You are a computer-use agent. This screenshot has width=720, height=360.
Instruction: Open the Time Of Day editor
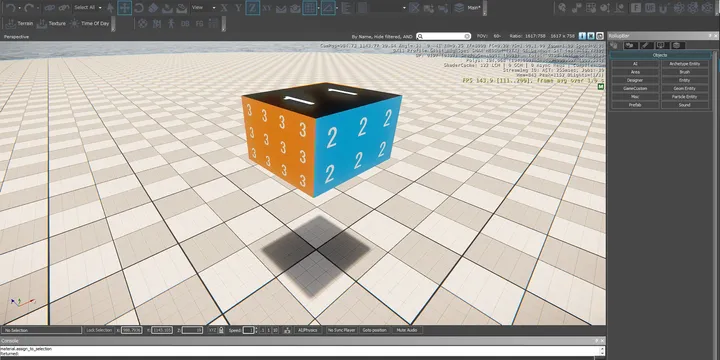coord(90,23)
